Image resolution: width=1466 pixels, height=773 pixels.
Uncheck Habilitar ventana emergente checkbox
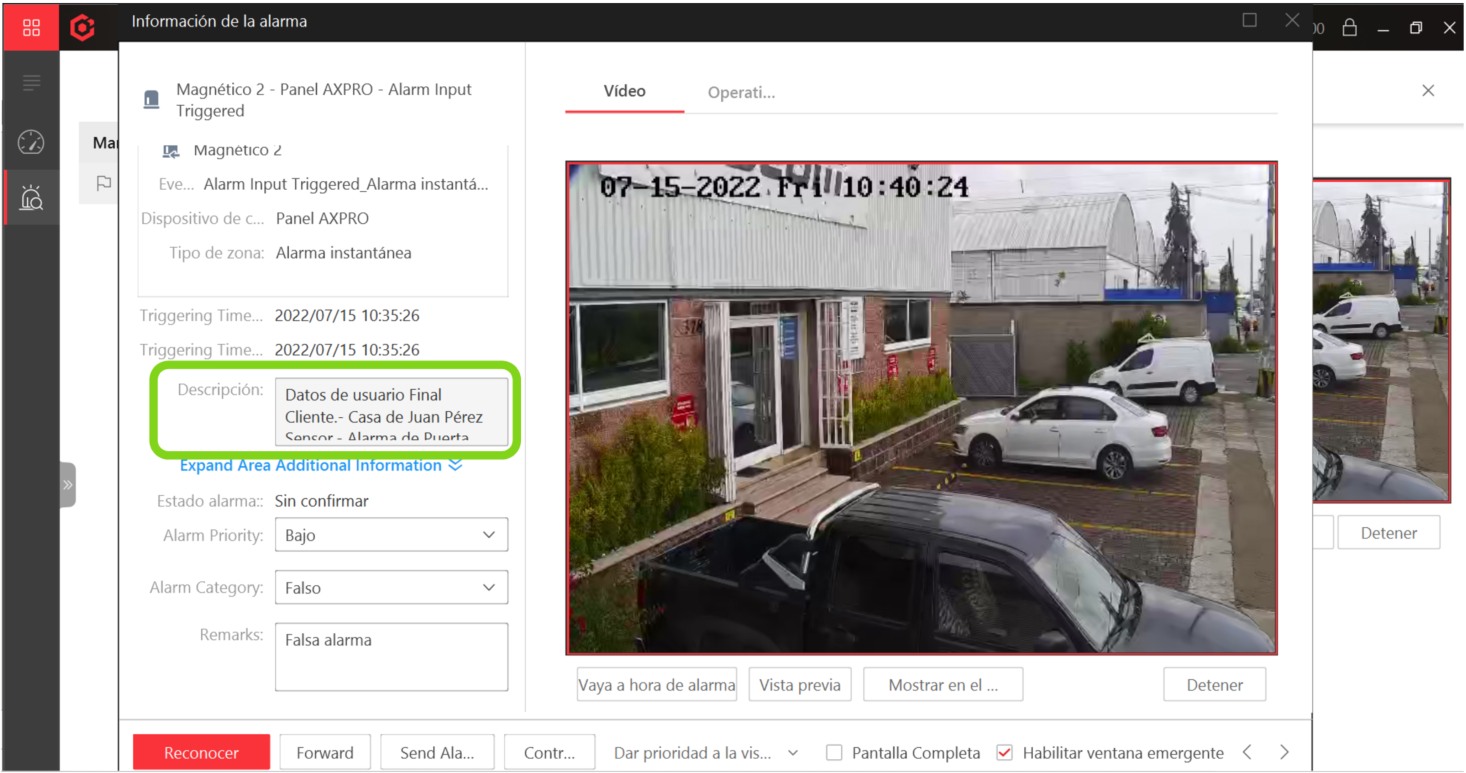pos(1005,753)
